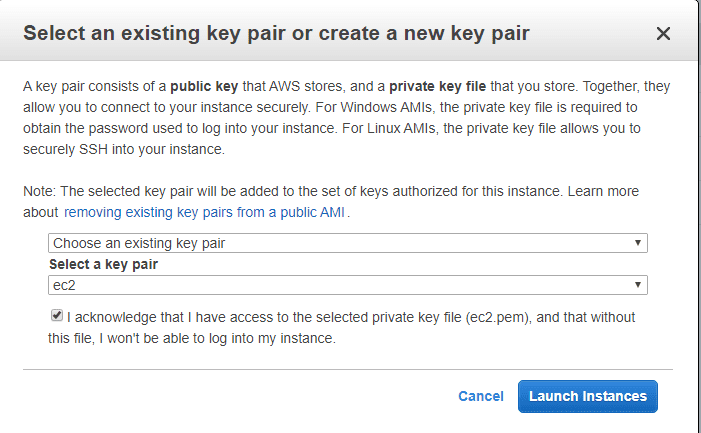701x433 pixels.
Task: Click the dialog title heading text
Action: pos(276,34)
